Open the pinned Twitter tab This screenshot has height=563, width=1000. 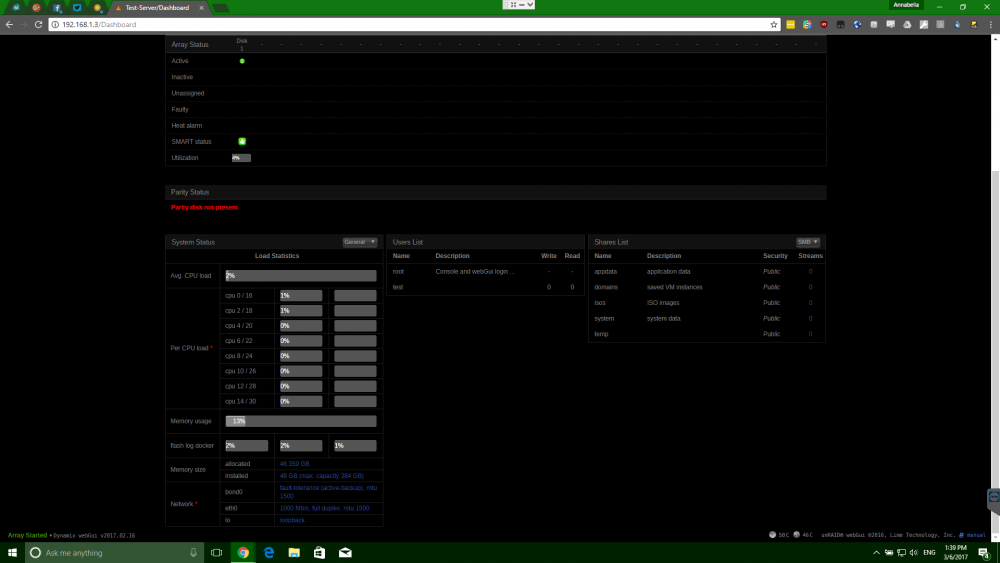coord(77,8)
